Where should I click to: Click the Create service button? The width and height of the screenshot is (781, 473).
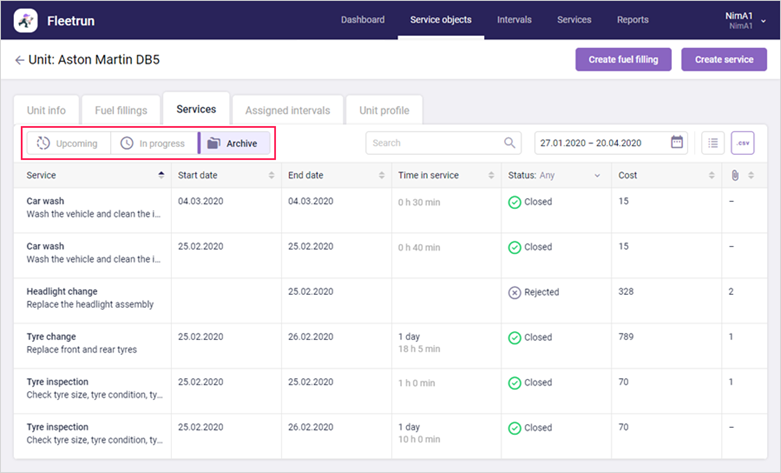tap(724, 59)
